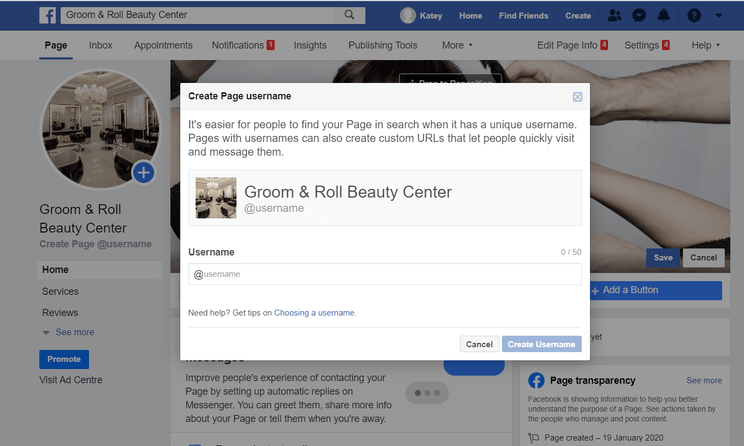Image resolution: width=744 pixels, height=446 pixels.
Task: Expand the Help dropdown
Action: coord(706,45)
